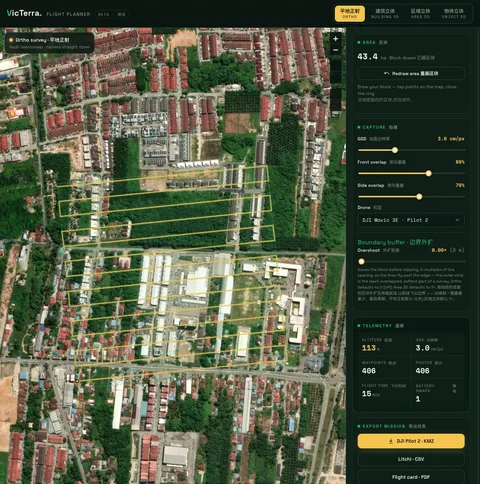Click the Side overlap slider handle
Viewport: 480px width, 484px height.
click(x=419, y=197)
